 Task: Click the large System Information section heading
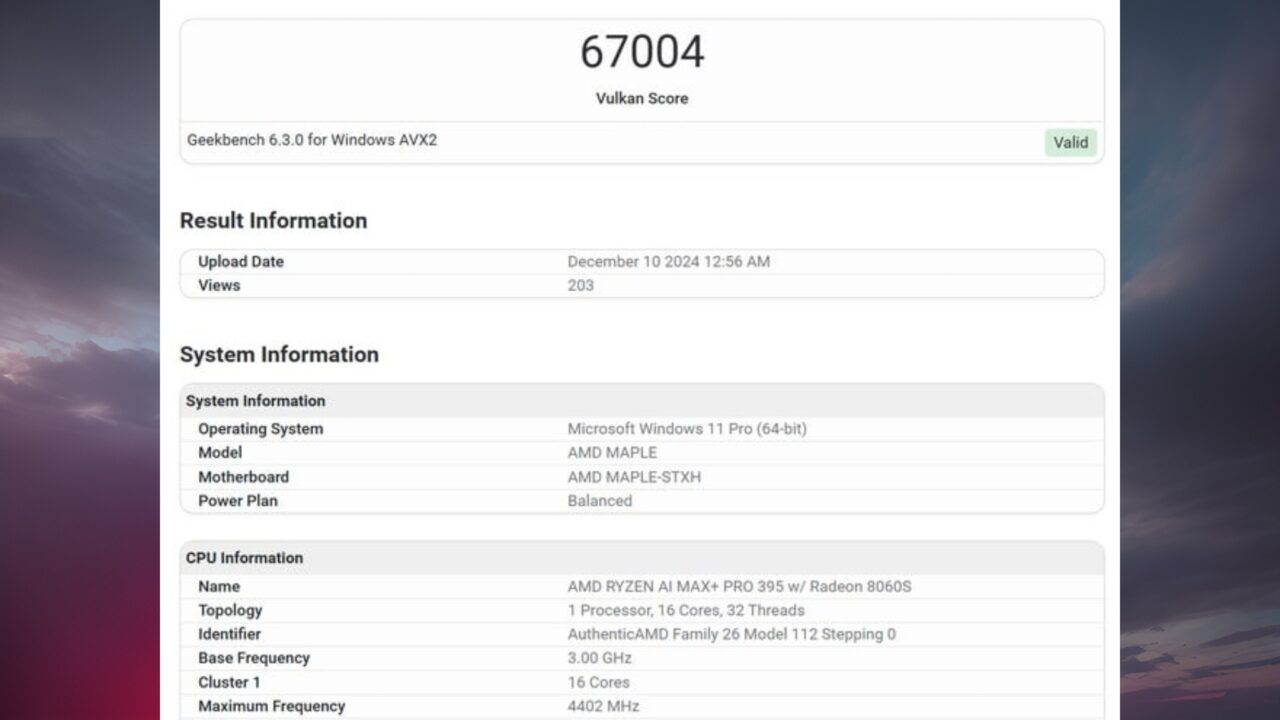[279, 354]
